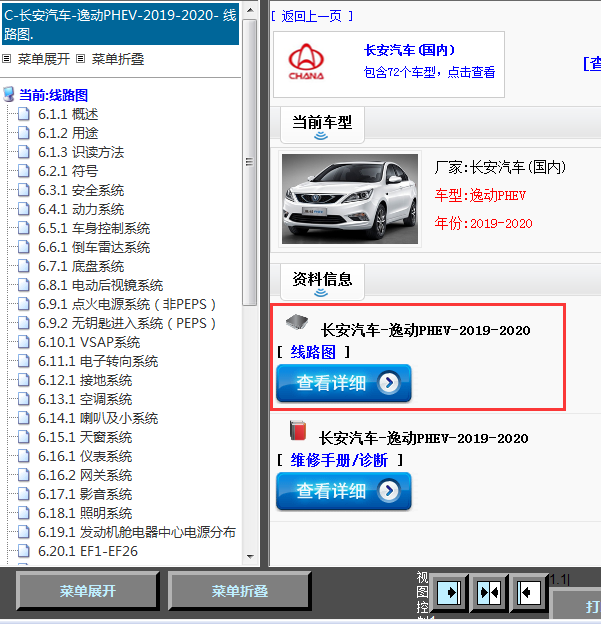Click the page icon beside 6.1.1 概述
The width and height of the screenshot is (601, 624).
pos(24,114)
